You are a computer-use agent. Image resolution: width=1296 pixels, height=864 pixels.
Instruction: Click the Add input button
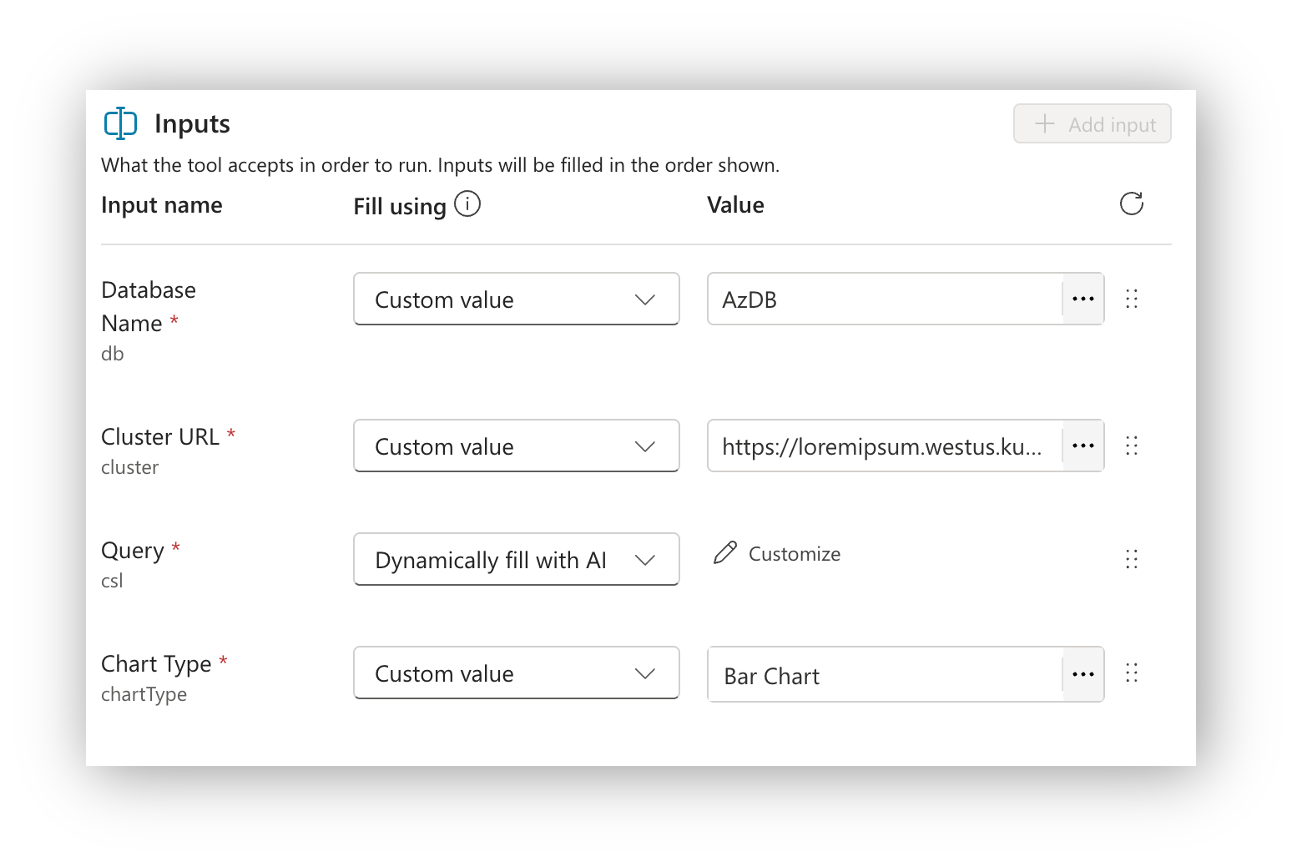pos(1092,124)
